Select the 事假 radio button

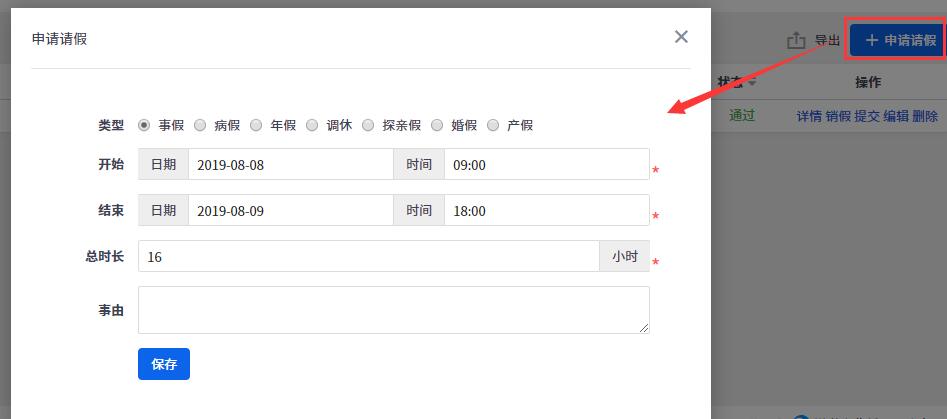click(x=144, y=126)
